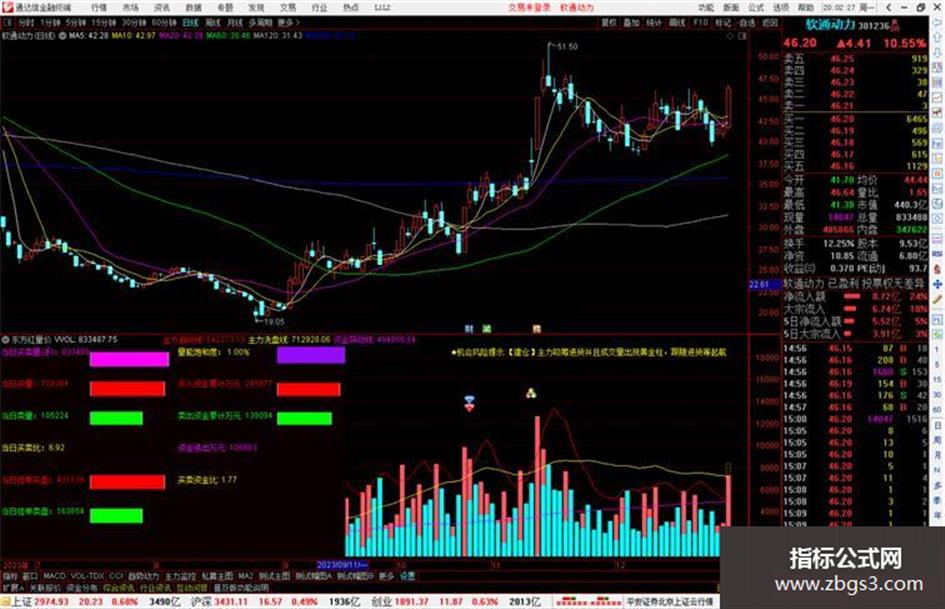Click the 复权 toolbar button

[609, 23]
